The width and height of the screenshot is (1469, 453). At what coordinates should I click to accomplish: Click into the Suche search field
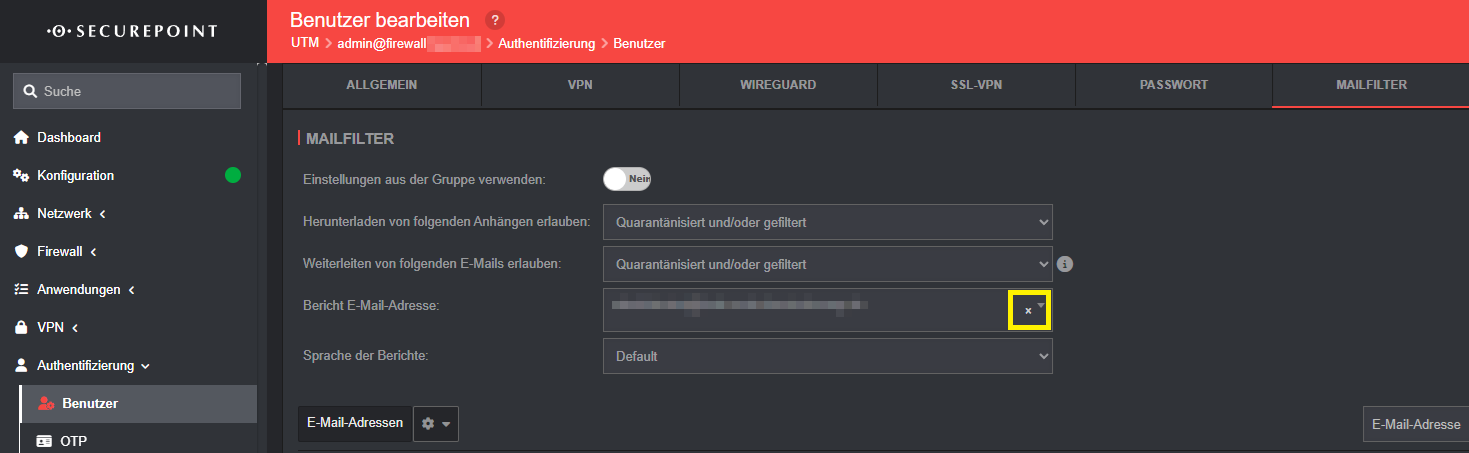click(127, 91)
